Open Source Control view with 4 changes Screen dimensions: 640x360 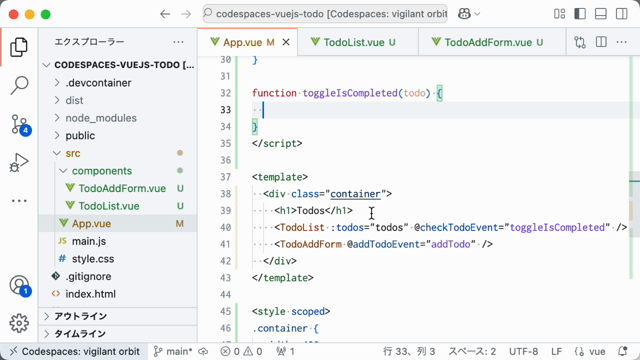tap(19, 124)
